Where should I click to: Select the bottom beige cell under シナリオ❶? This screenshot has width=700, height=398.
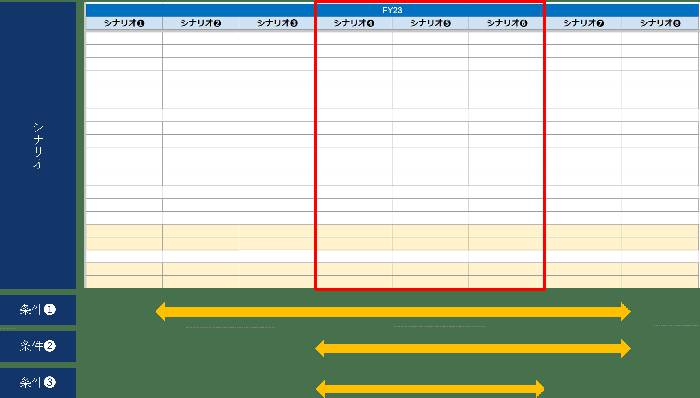click(124, 282)
